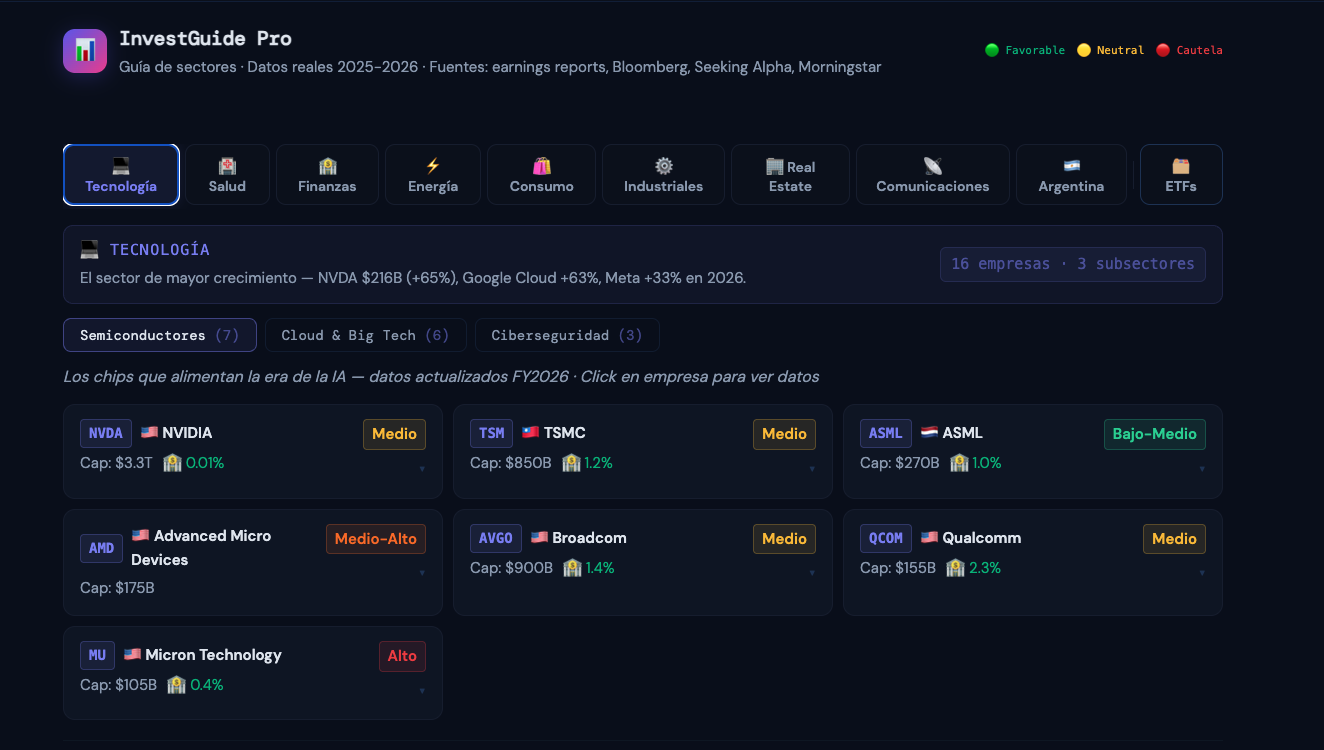Click the "Cap: $3.3T" text on NVIDIA
Viewport: 1324px width, 750px height.
point(117,463)
